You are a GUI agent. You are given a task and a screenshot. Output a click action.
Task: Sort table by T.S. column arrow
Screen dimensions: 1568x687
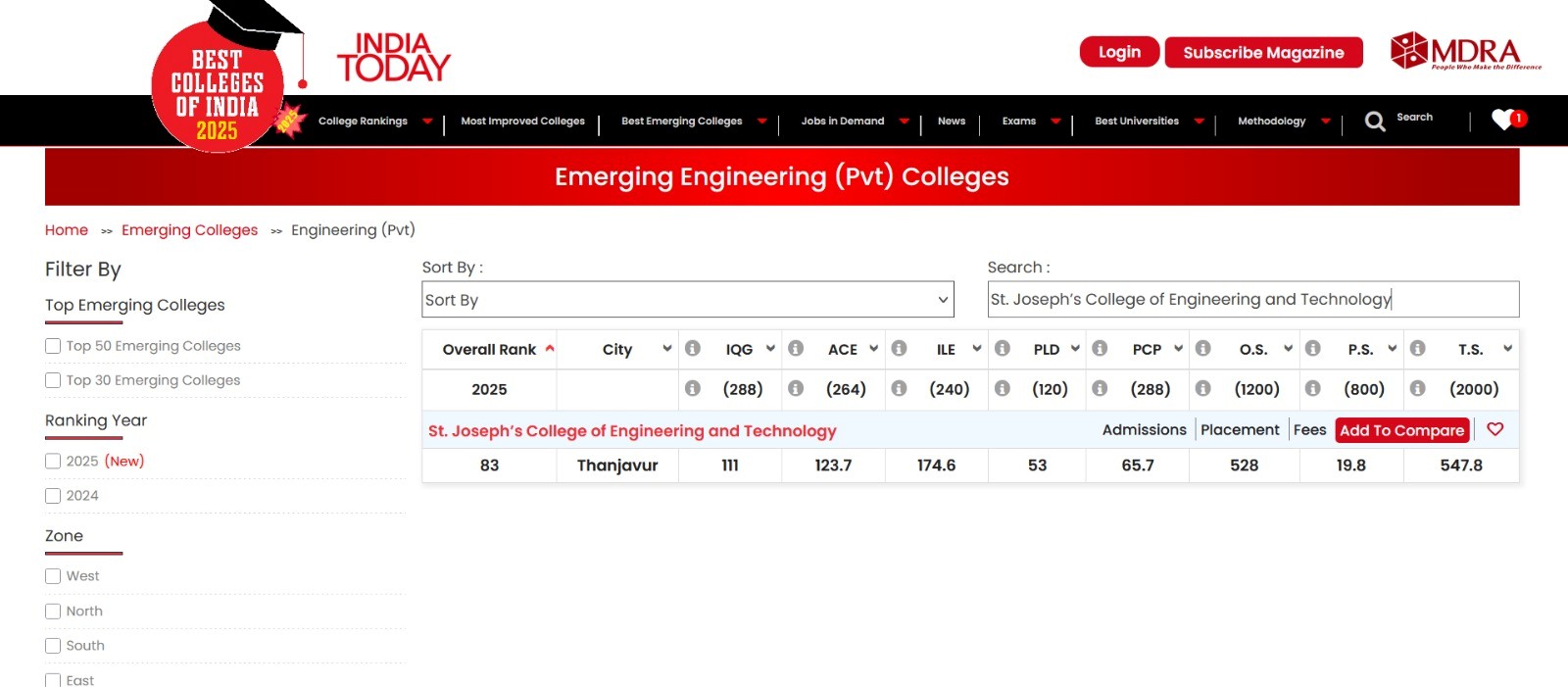[x=1508, y=349]
